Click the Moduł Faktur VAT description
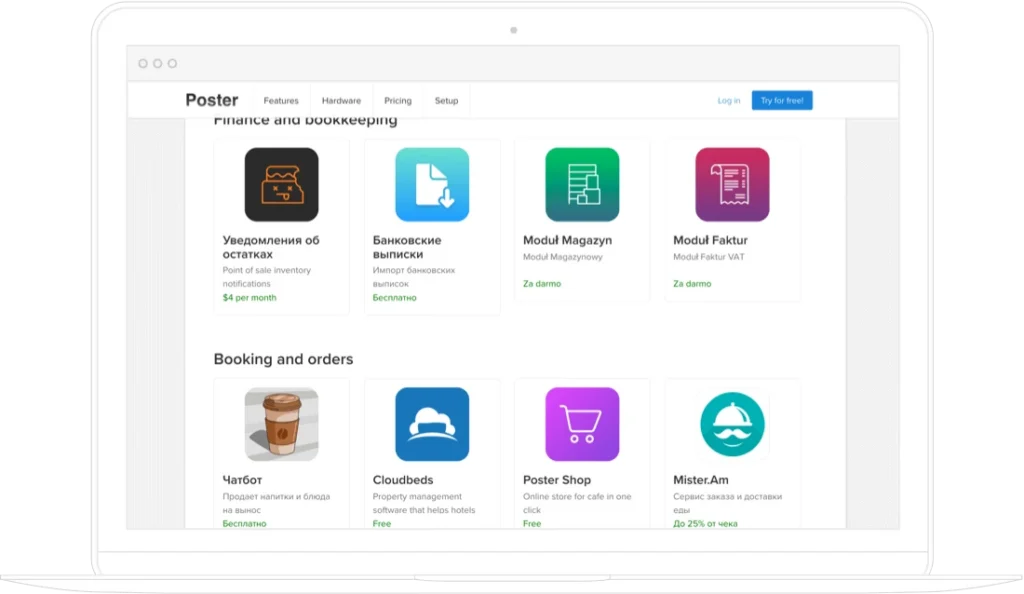The width and height of the screenshot is (1024, 594). (709, 257)
